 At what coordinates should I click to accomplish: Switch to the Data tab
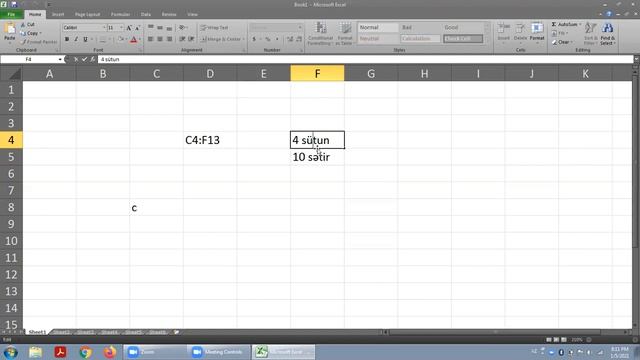pos(146,14)
